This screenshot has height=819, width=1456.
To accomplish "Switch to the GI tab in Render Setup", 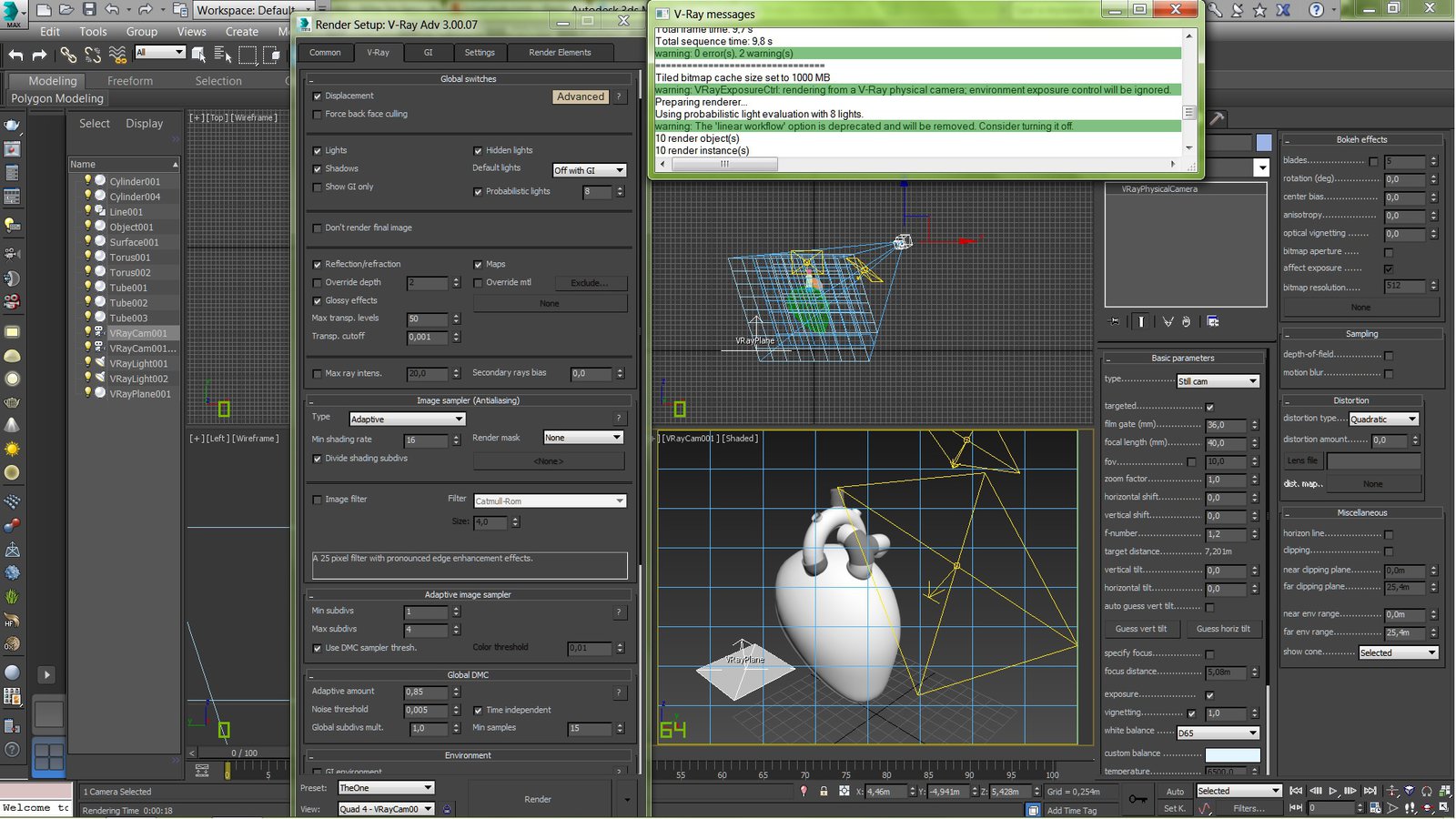I will (428, 53).
